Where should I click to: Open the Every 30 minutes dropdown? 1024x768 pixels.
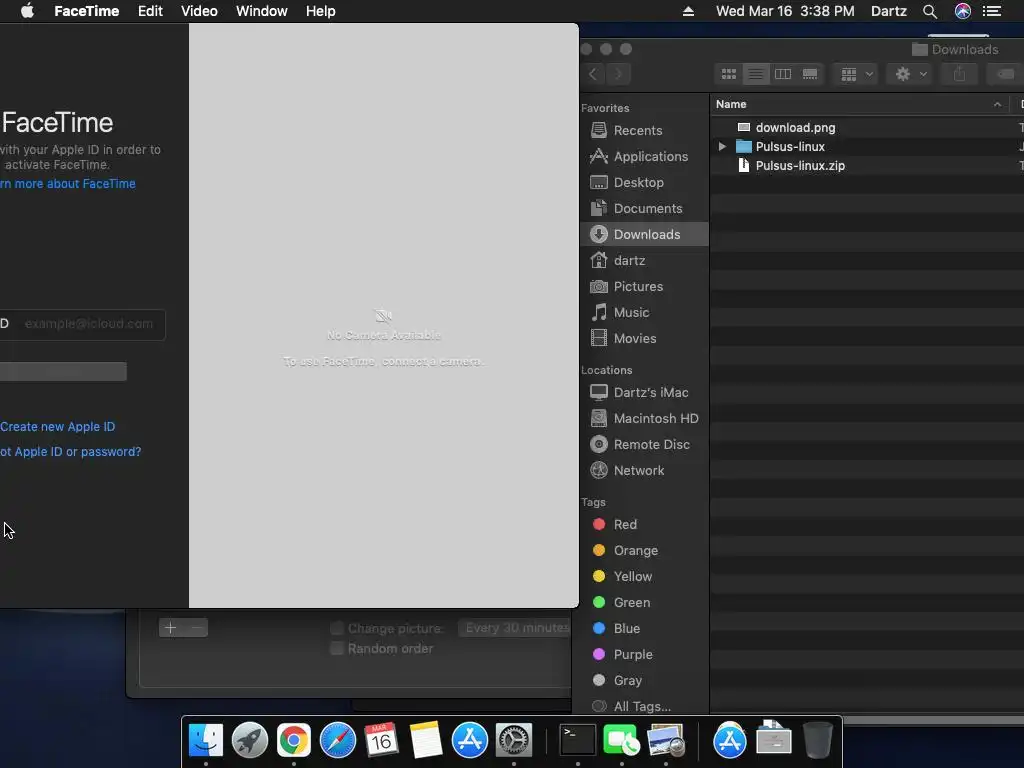[514, 628]
